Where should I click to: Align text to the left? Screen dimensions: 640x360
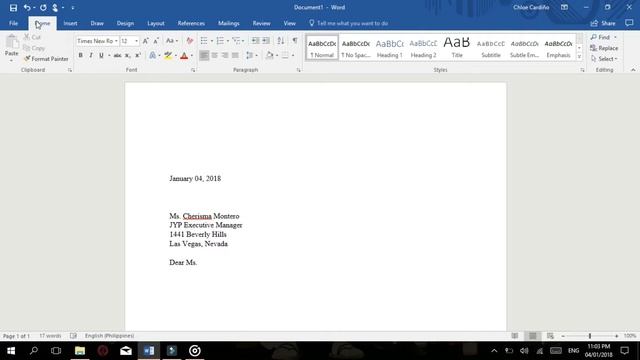pyautogui.click(x=204, y=56)
